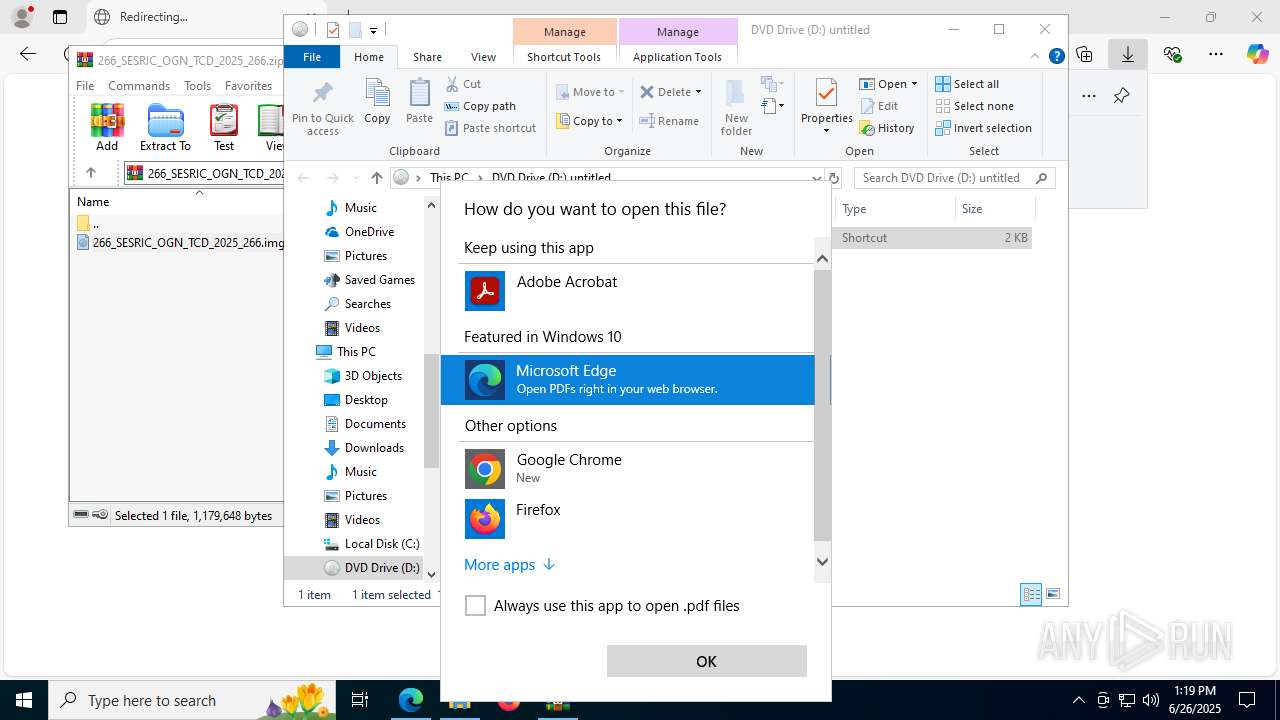Open Move to dropdown
The height and width of the screenshot is (720, 1280).
tap(590, 92)
